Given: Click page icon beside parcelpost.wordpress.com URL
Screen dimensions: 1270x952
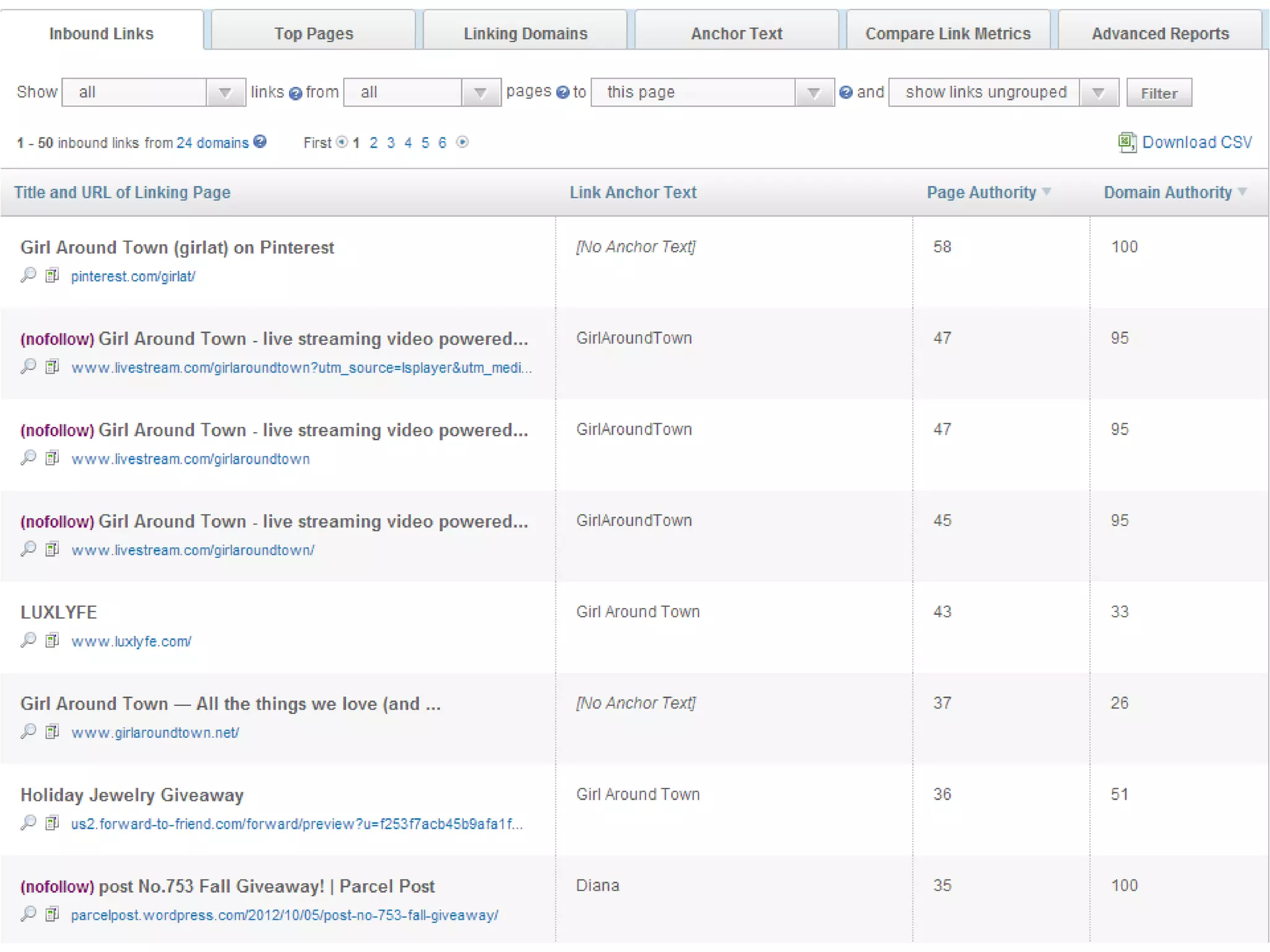Looking at the screenshot, I should coord(53,914).
